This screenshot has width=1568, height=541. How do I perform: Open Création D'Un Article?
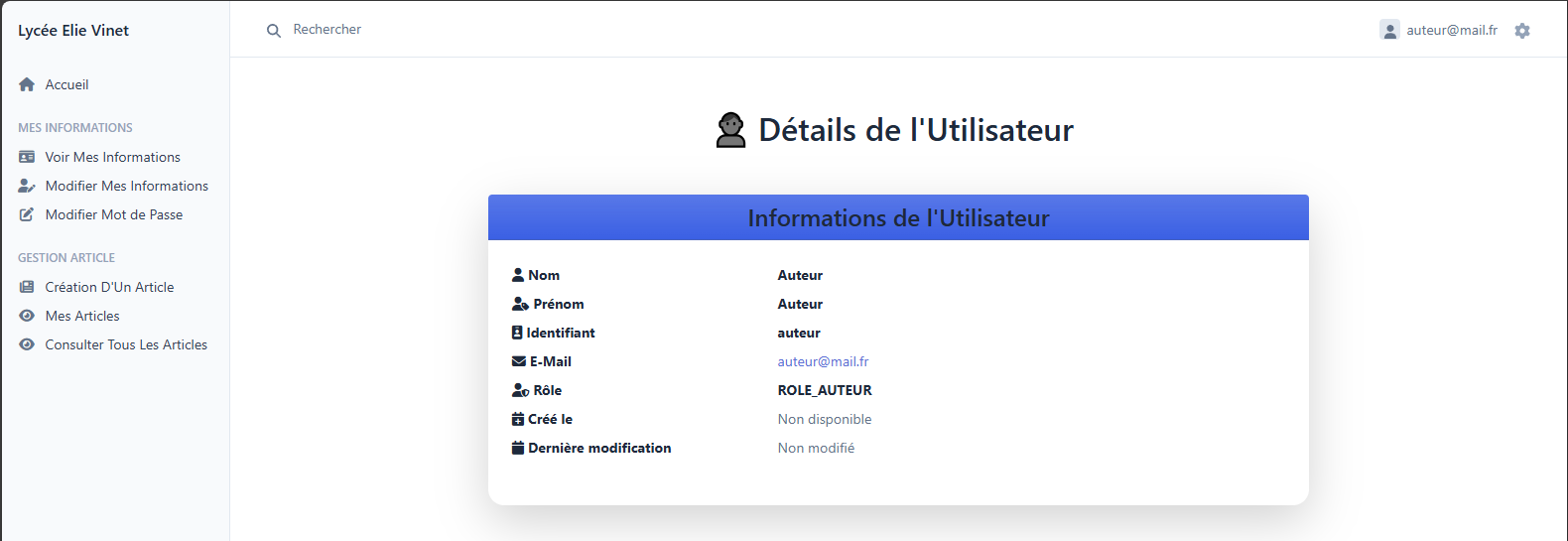pyautogui.click(x=109, y=287)
